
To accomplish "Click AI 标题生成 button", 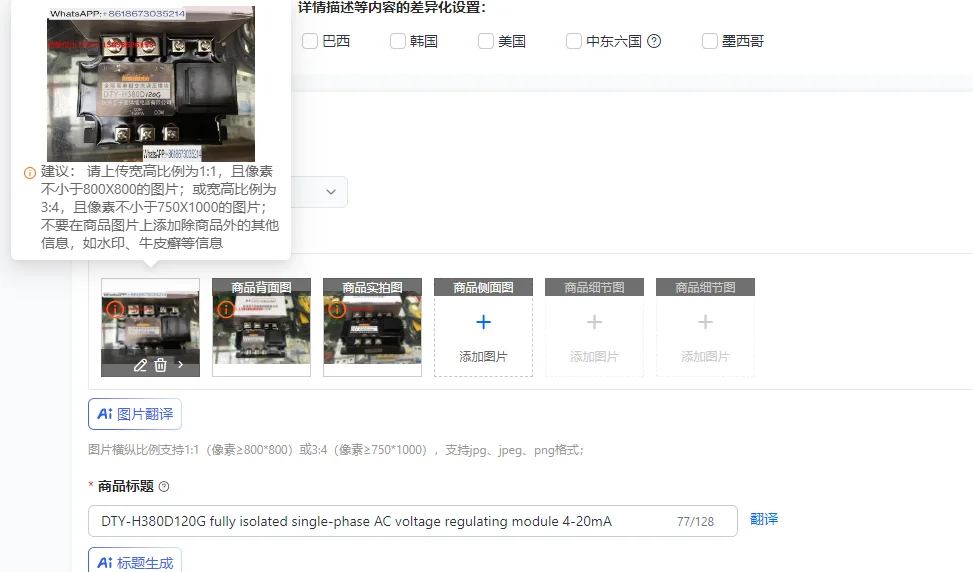I will pyautogui.click(x=135, y=561).
